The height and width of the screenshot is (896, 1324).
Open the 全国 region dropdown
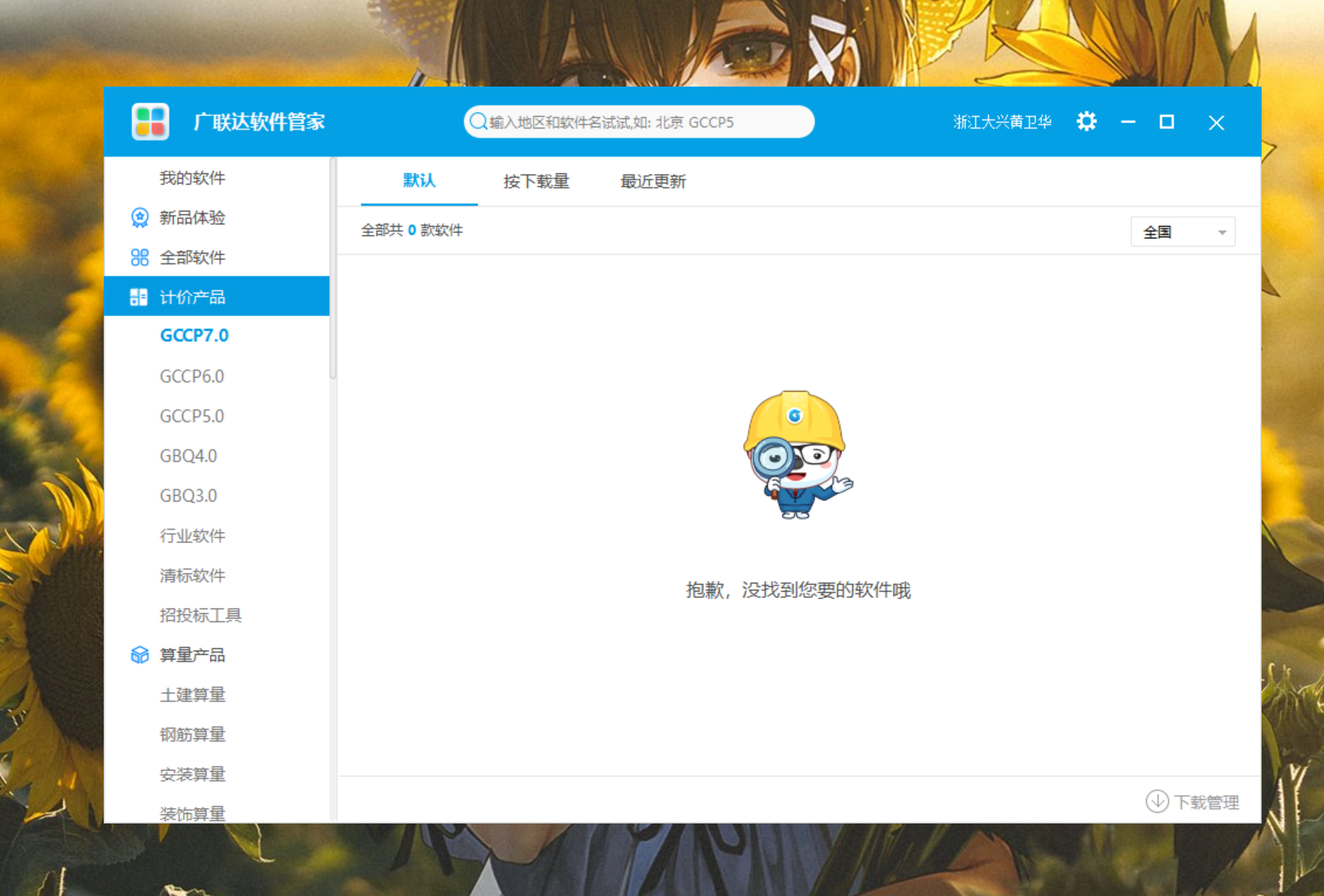click(1183, 232)
